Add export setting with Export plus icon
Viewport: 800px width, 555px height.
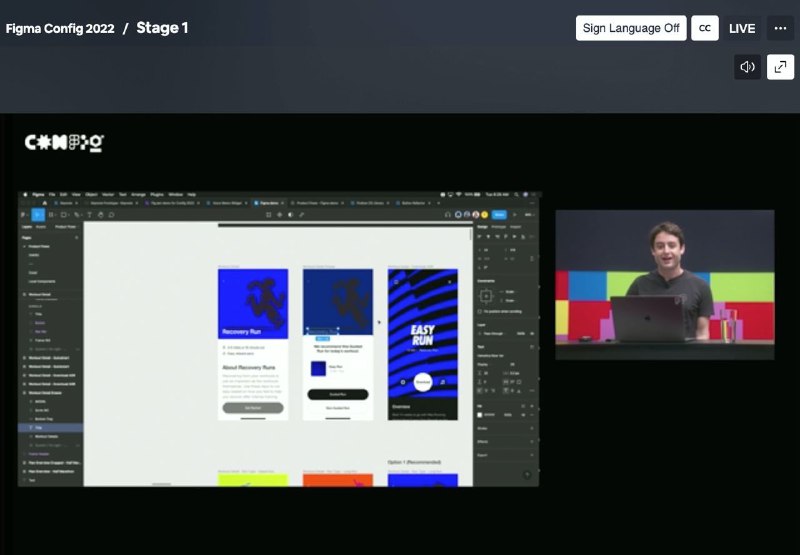click(532, 455)
